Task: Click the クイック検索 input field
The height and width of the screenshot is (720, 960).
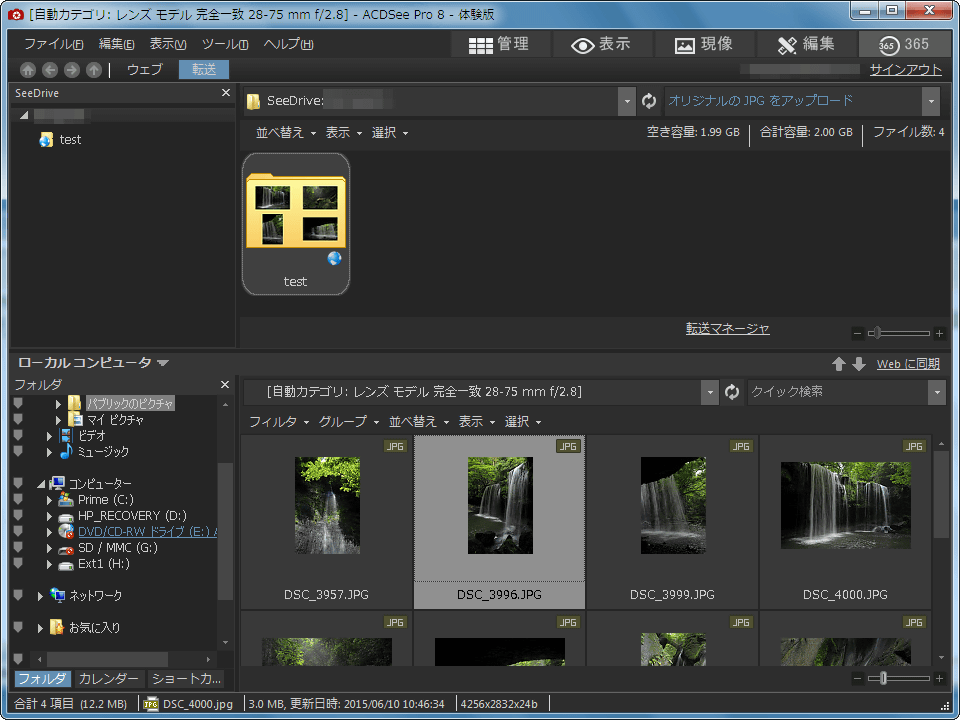Action: point(837,392)
